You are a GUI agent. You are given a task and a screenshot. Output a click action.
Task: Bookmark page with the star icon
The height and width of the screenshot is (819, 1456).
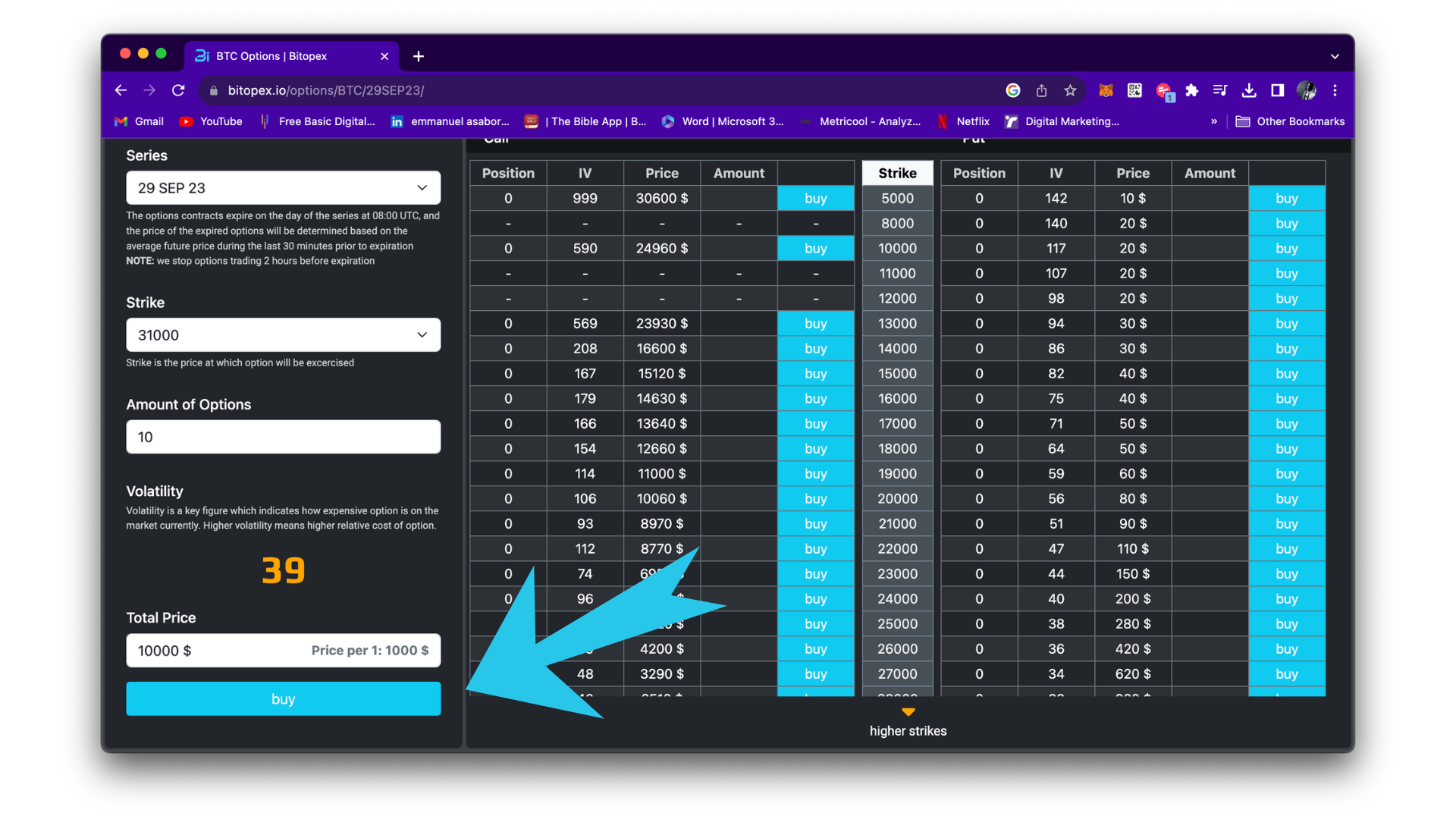(1070, 90)
